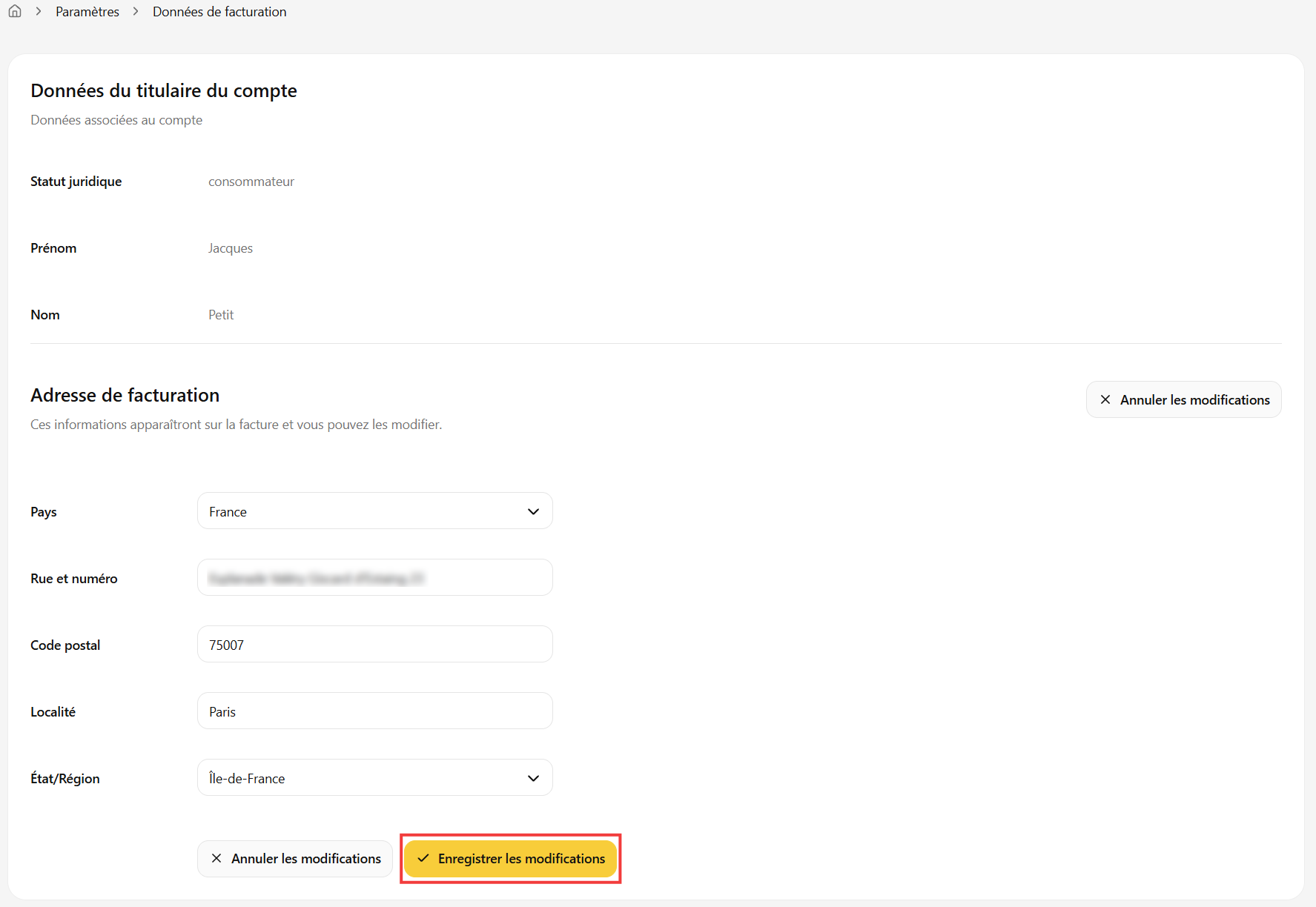Click 'Données du titulaire du compte' heading
Viewport: 1316px width, 907px height.
[164, 90]
